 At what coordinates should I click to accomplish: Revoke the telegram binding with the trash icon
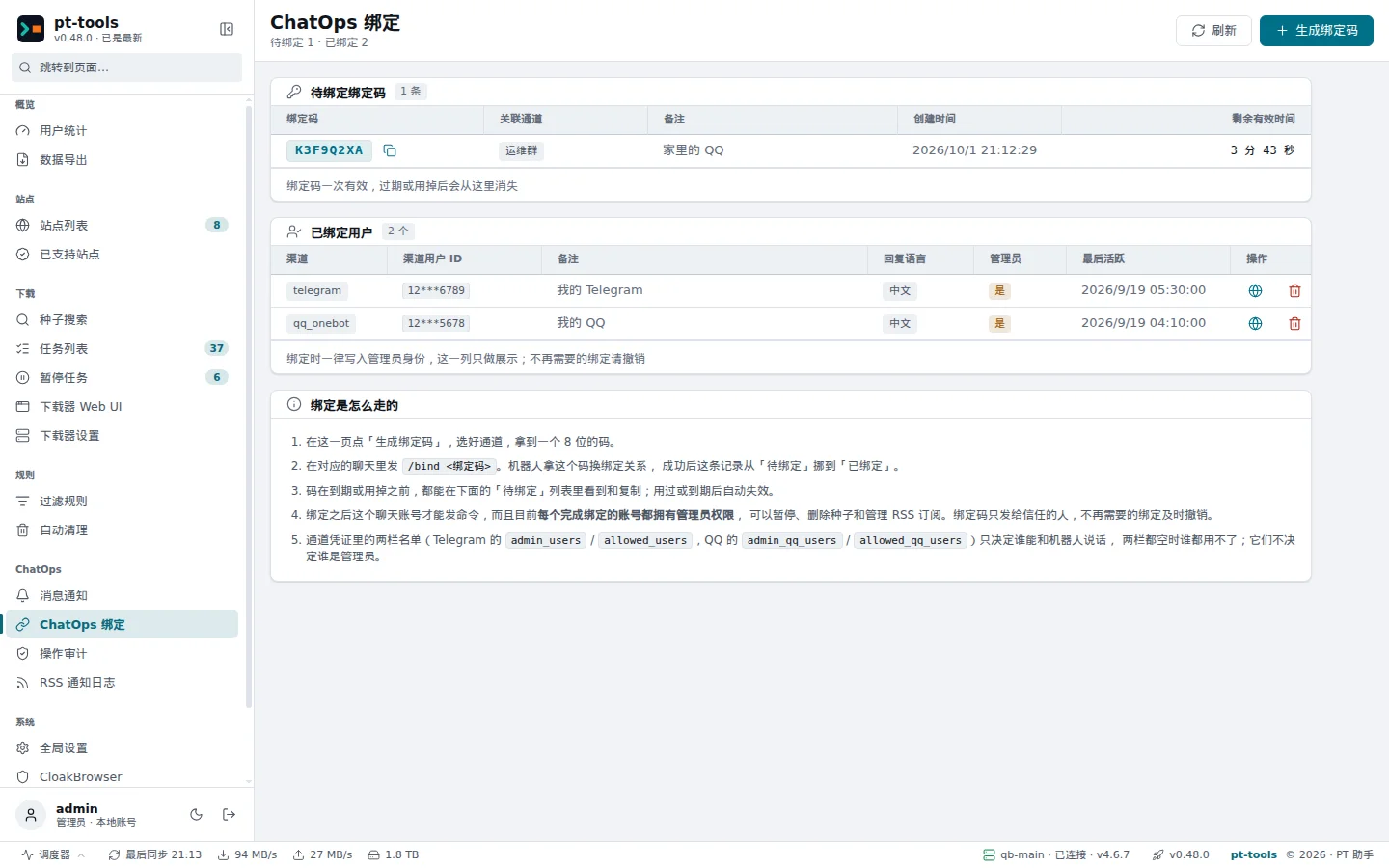(x=1294, y=291)
